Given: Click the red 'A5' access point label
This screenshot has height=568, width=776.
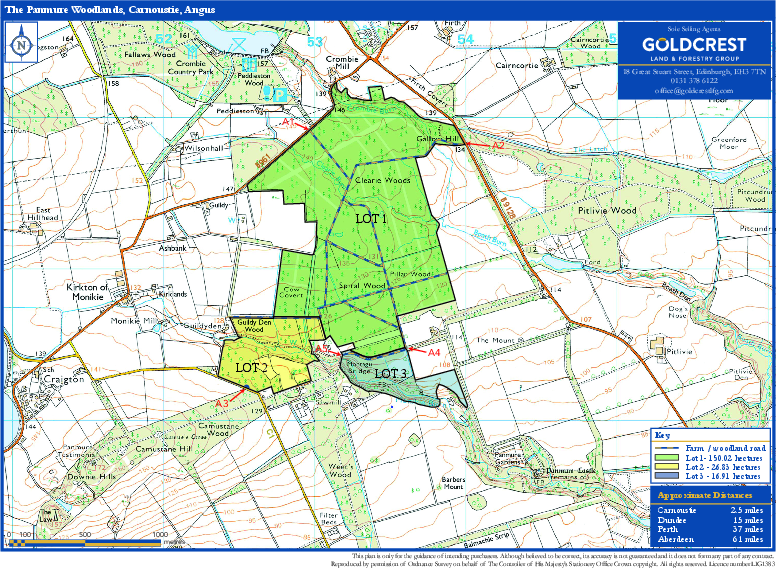Looking at the screenshot, I should [322, 348].
